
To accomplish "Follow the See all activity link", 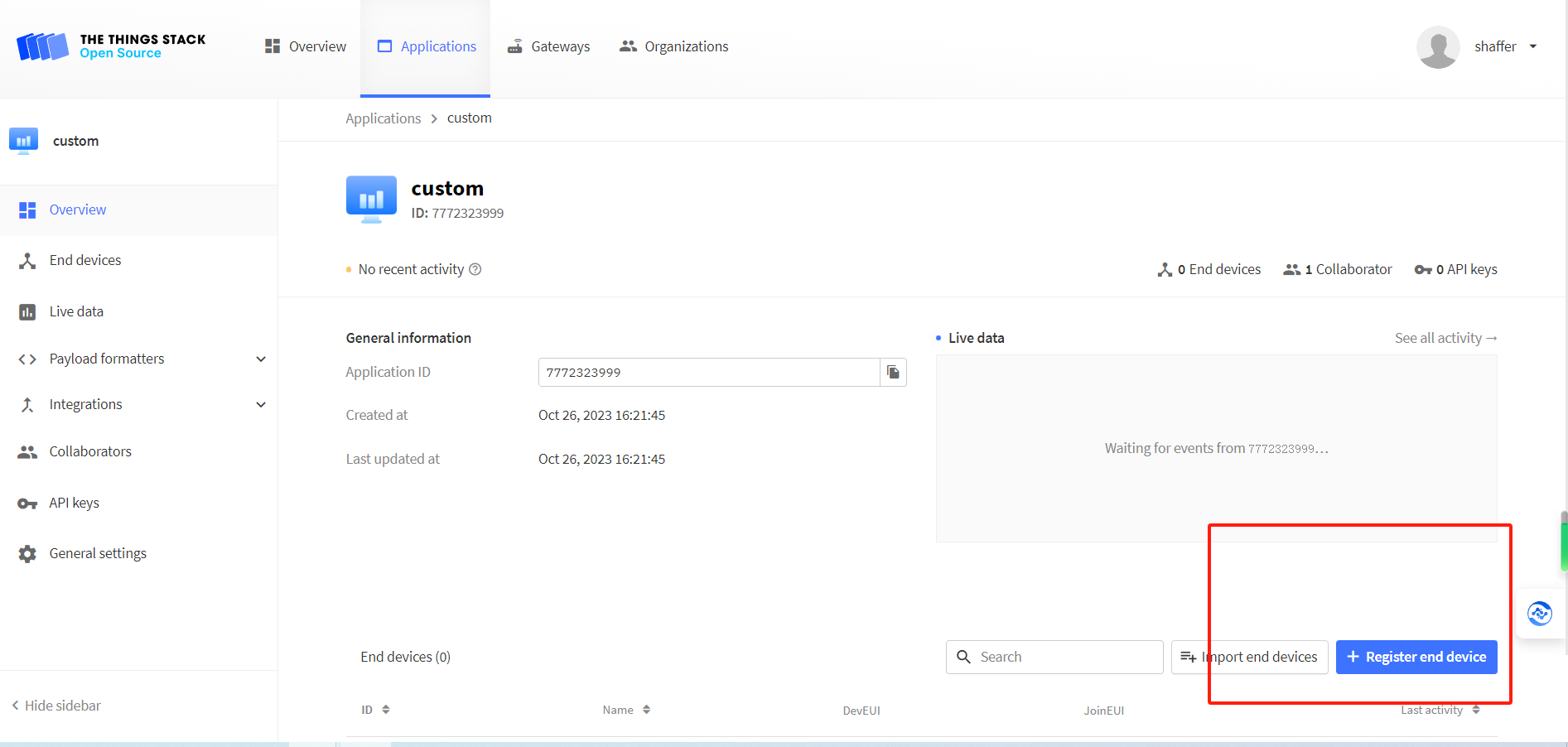I will click(1445, 338).
